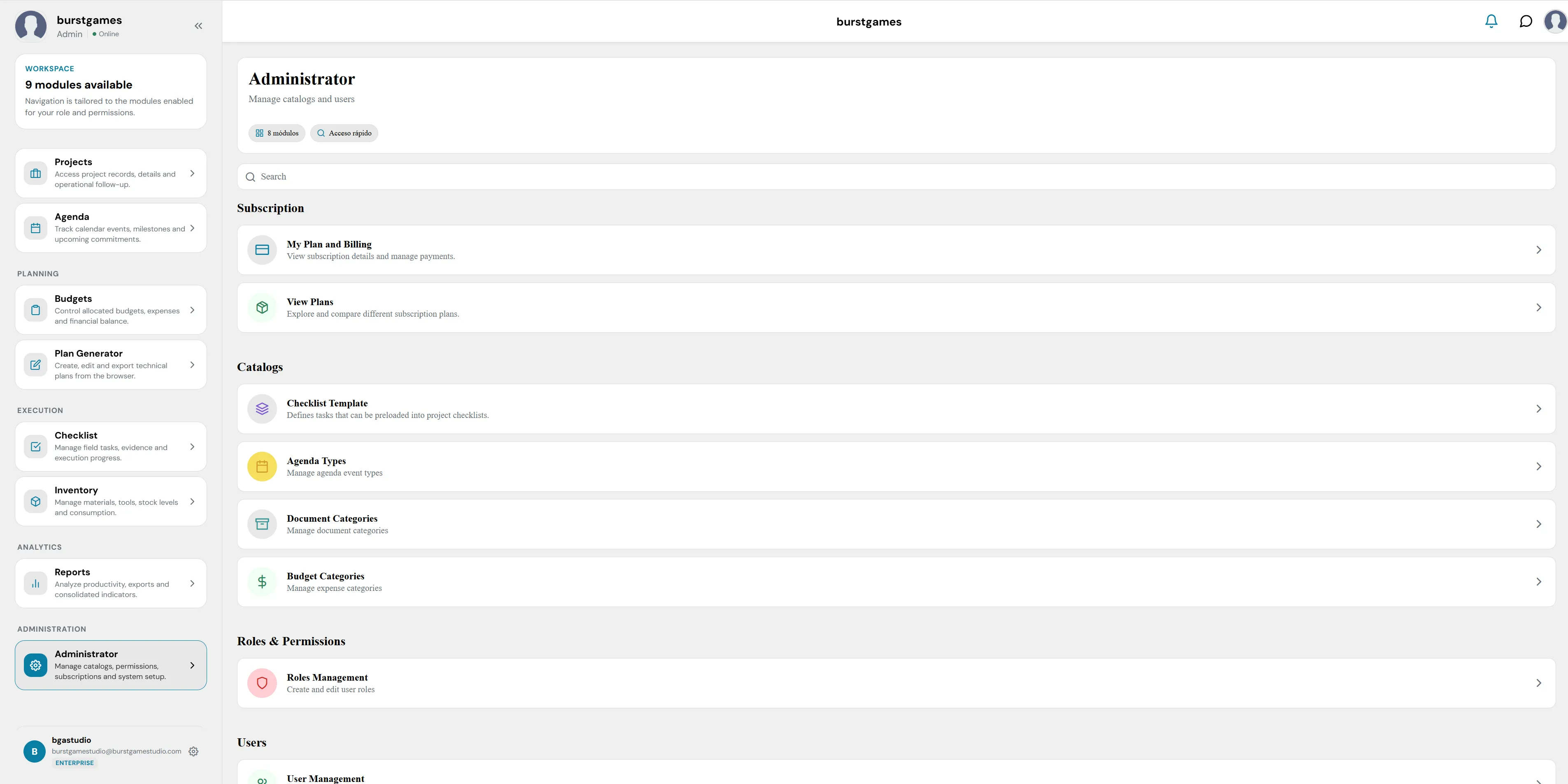Expand Projects using its sidebar chevron
The width and height of the screenshot is (1568, 784).
point(192,173)
